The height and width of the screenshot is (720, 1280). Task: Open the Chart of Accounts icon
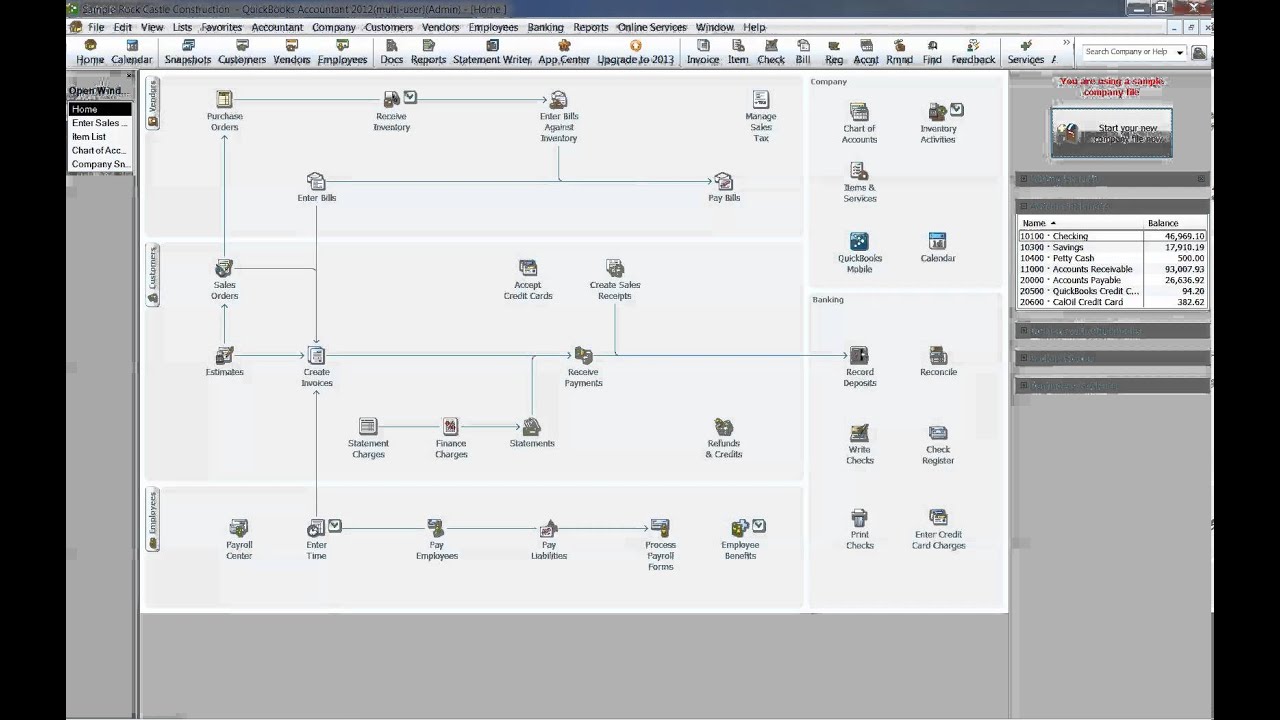coord(859,111)
